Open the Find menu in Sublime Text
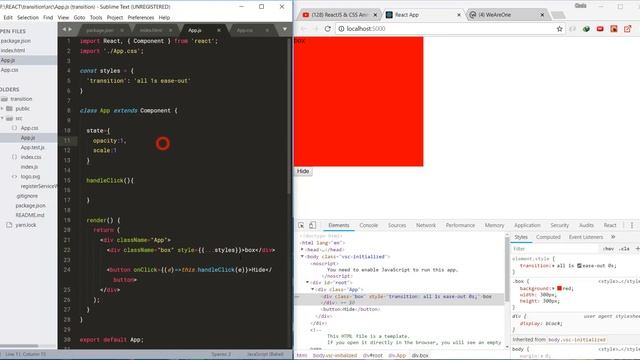This screenshot has height=360, width=640. 48,18
